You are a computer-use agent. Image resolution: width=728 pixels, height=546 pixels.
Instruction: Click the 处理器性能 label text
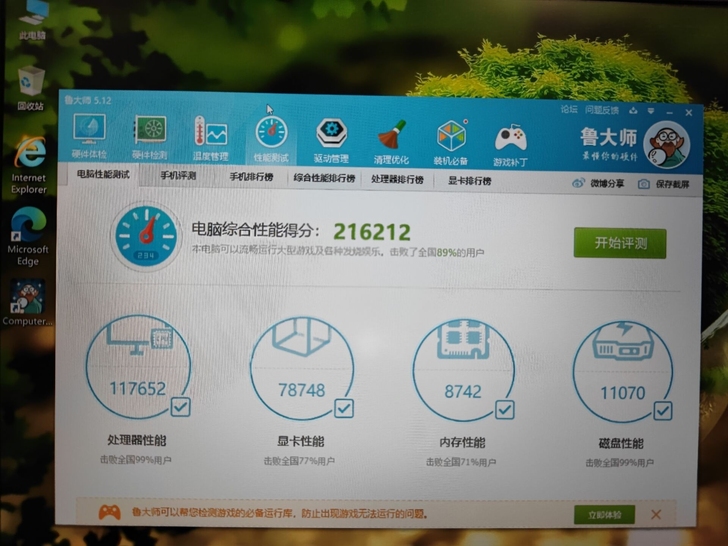click(136, 440)
